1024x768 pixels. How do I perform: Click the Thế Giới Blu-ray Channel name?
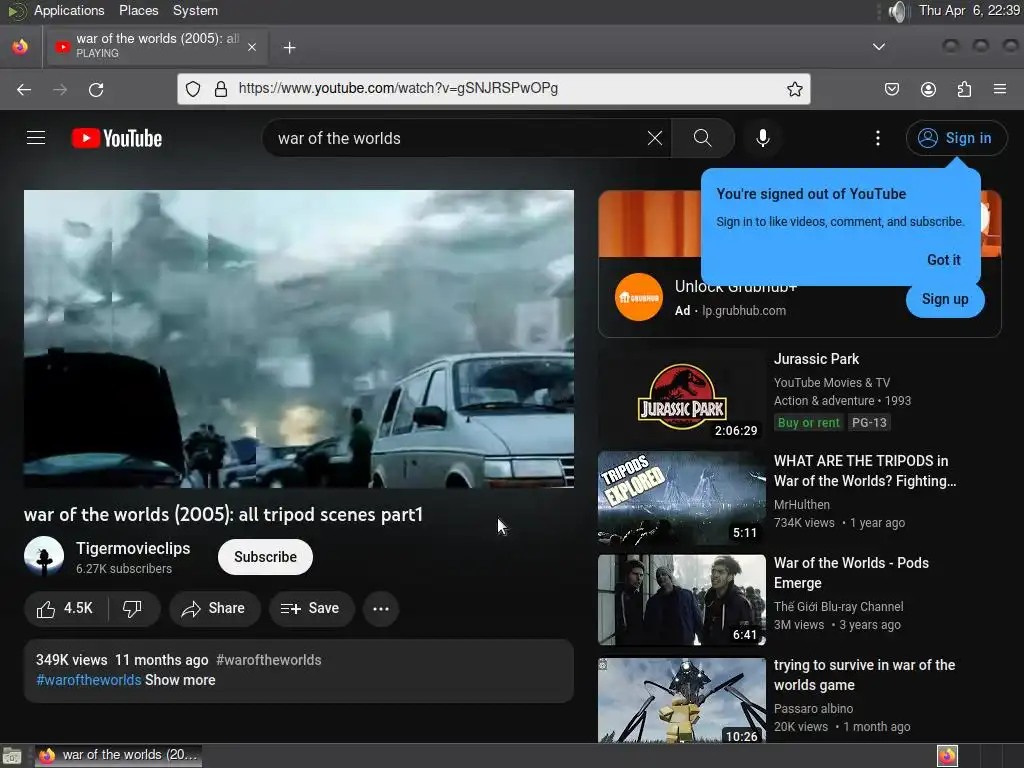point(839,607)
